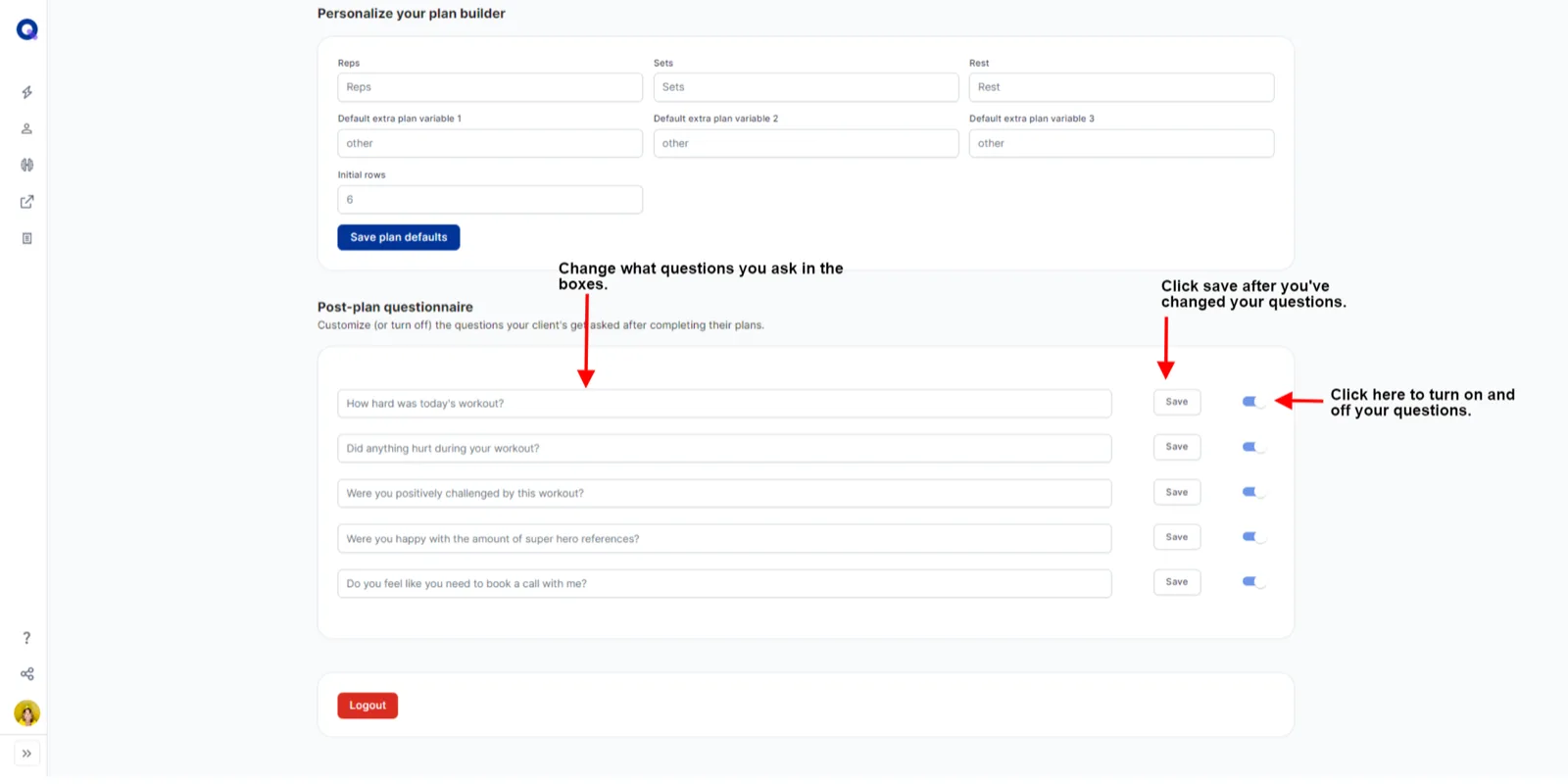This screenshot has height=784, width=1568.
Task: Click into the Rest input field
Action: pyautogui.click(x=1121, y=87)
